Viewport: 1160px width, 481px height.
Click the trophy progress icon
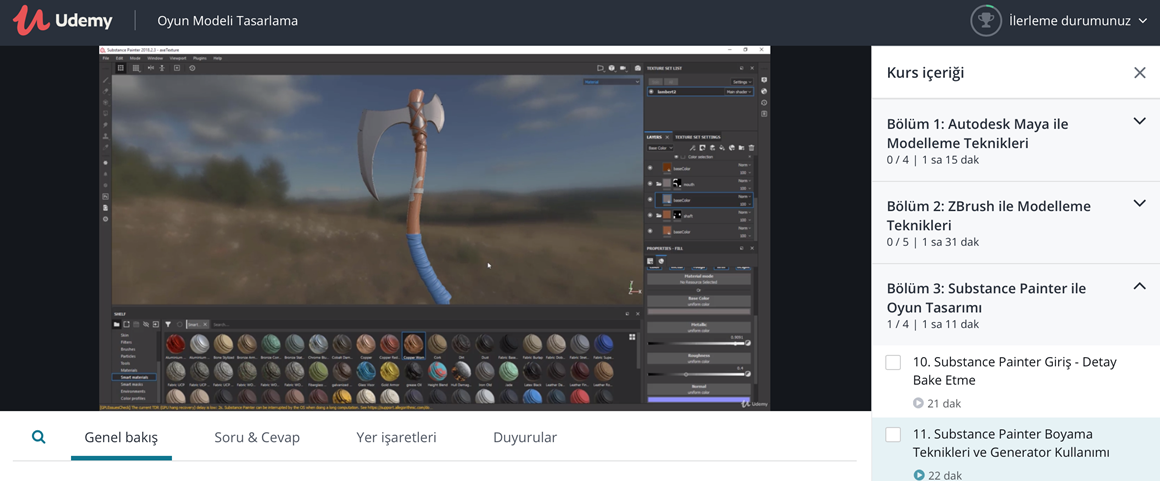tap(985, 21)
